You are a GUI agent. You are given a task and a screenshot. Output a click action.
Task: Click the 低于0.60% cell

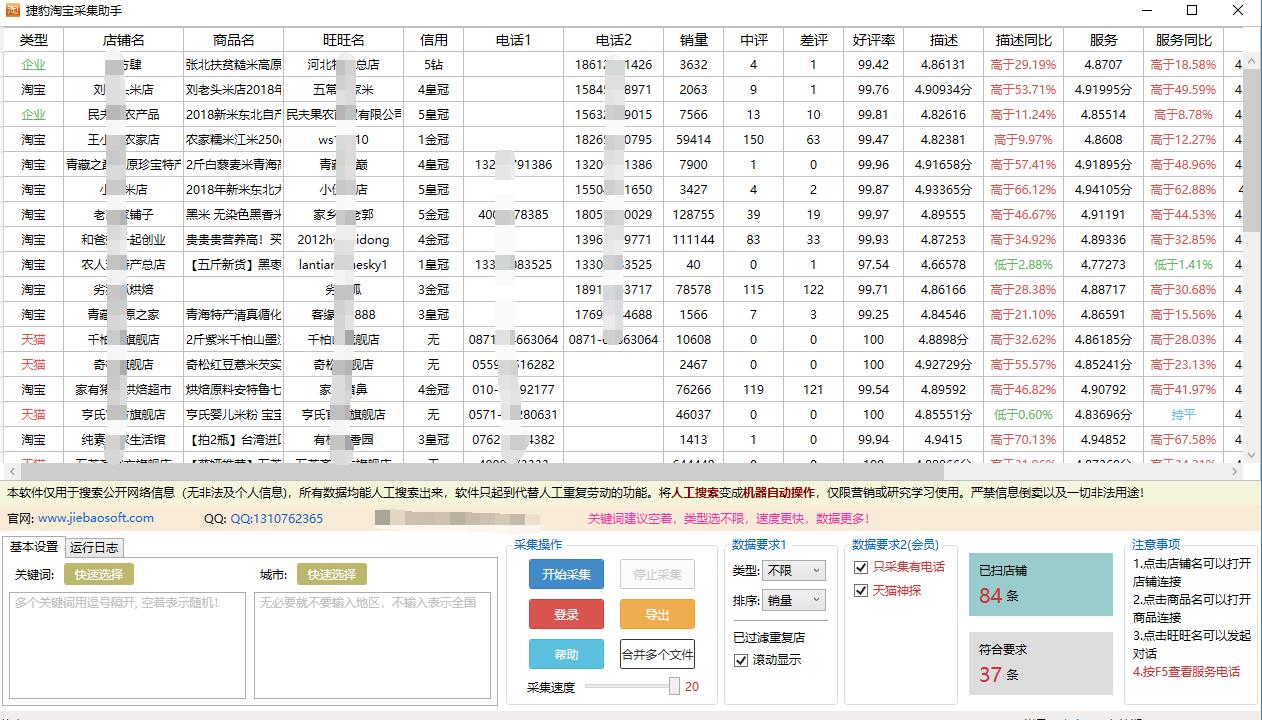point(1024,414)
